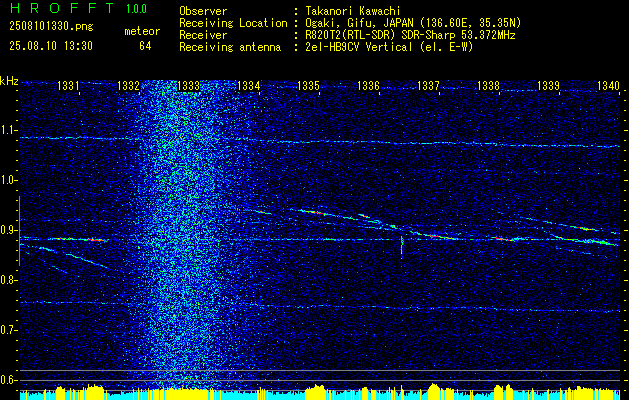Click the date stamp 25.08.10 13:30

pos(51,46)
